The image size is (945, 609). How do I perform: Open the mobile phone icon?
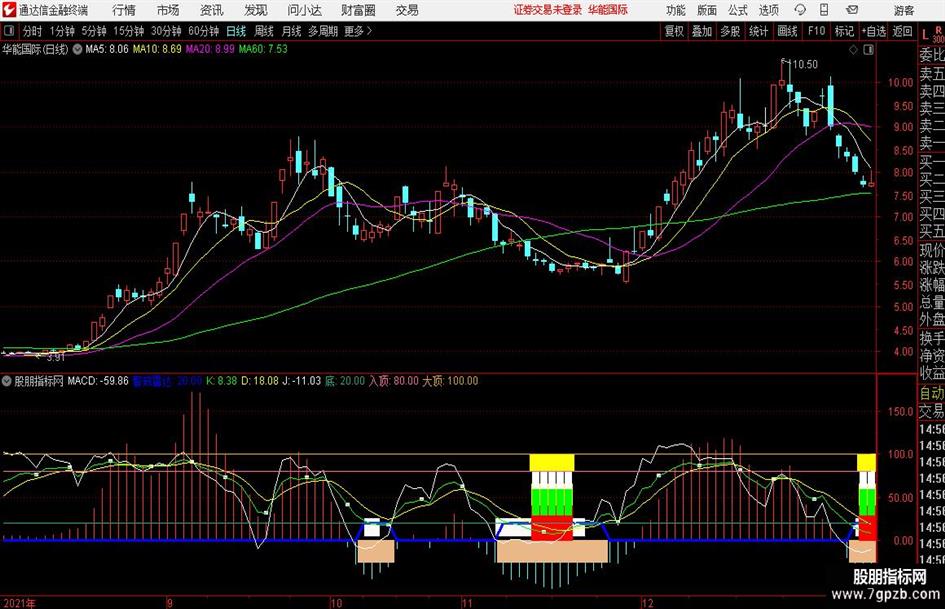pos(824,10)
